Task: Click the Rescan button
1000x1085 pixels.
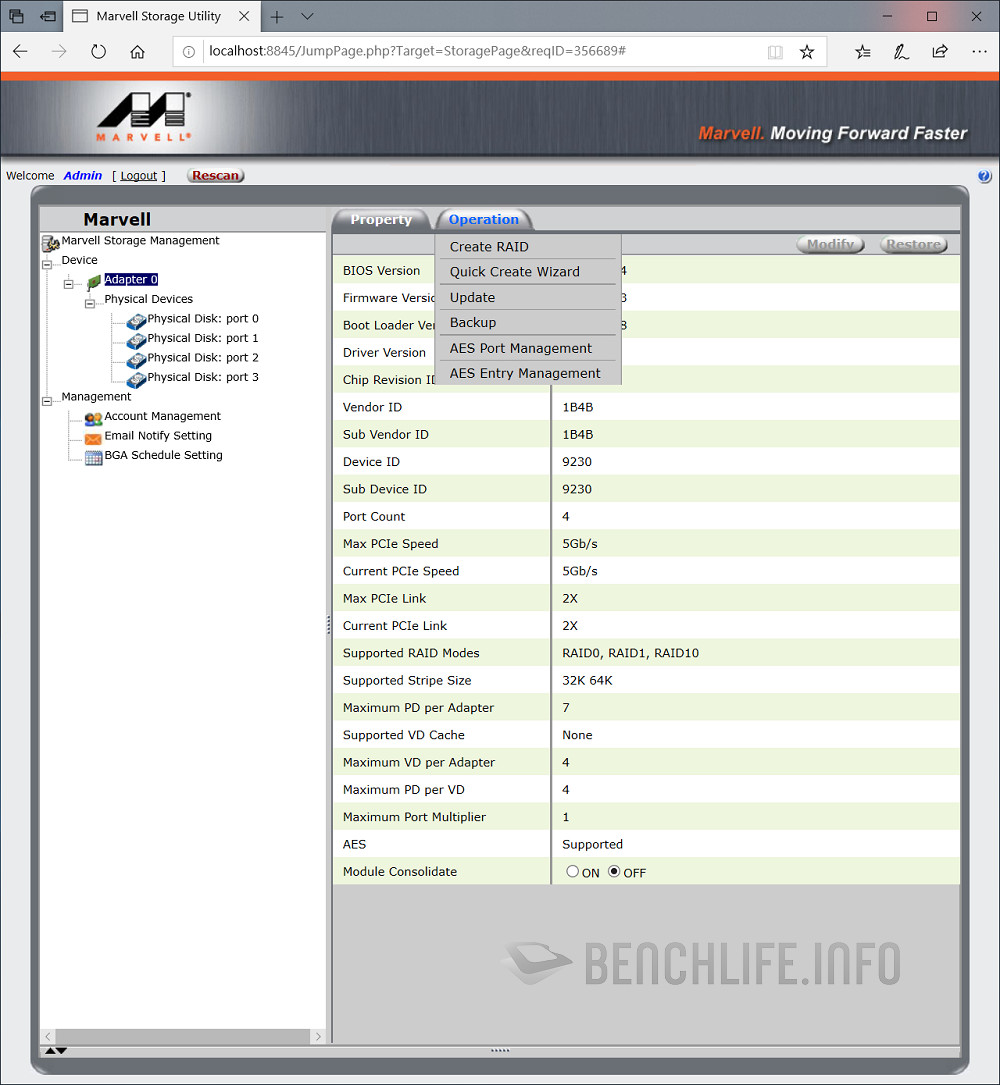Action: pyautogui.click(x=216, y=176)
